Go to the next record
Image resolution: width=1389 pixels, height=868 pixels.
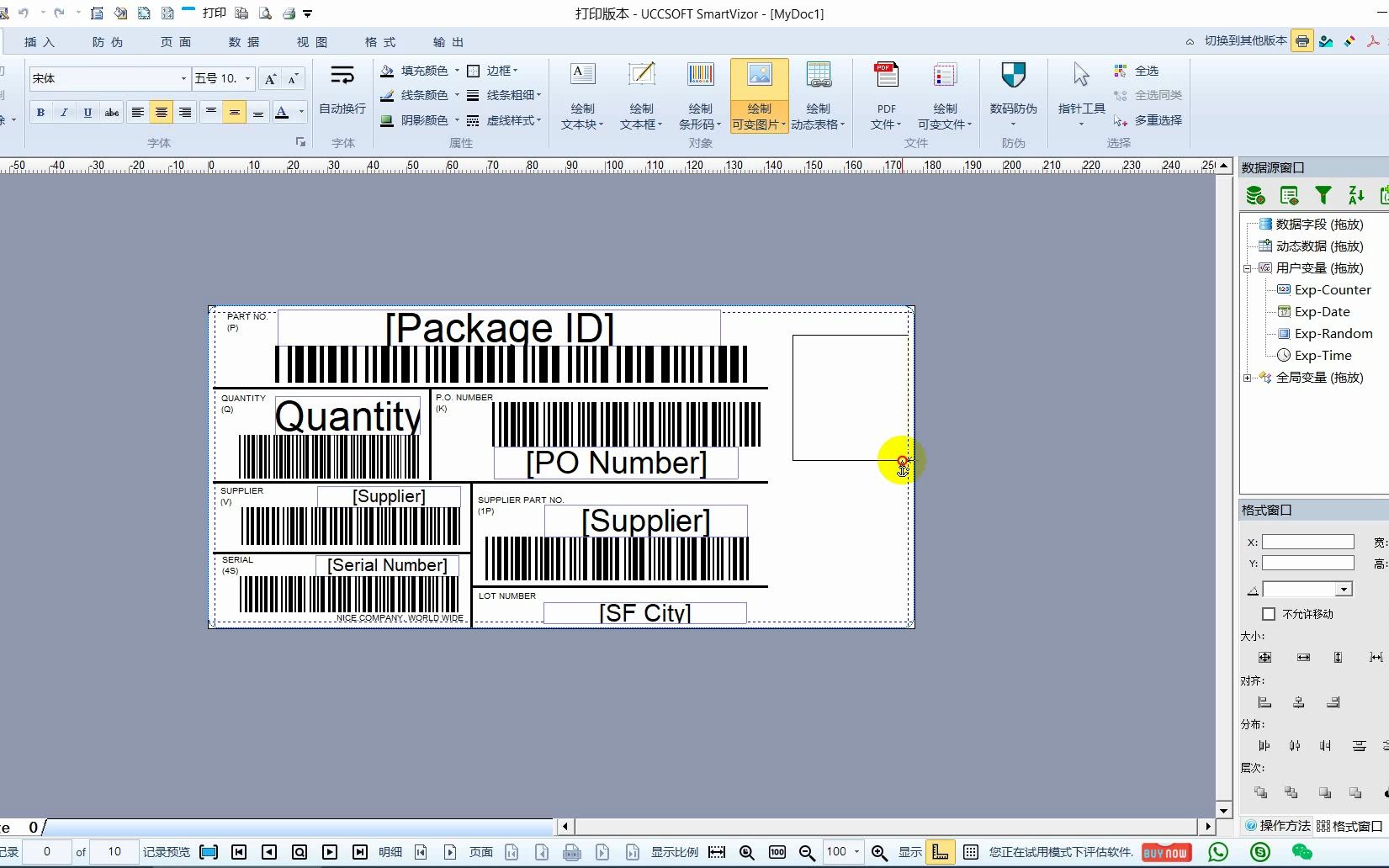pyautogui.click(x=330, y=852)
